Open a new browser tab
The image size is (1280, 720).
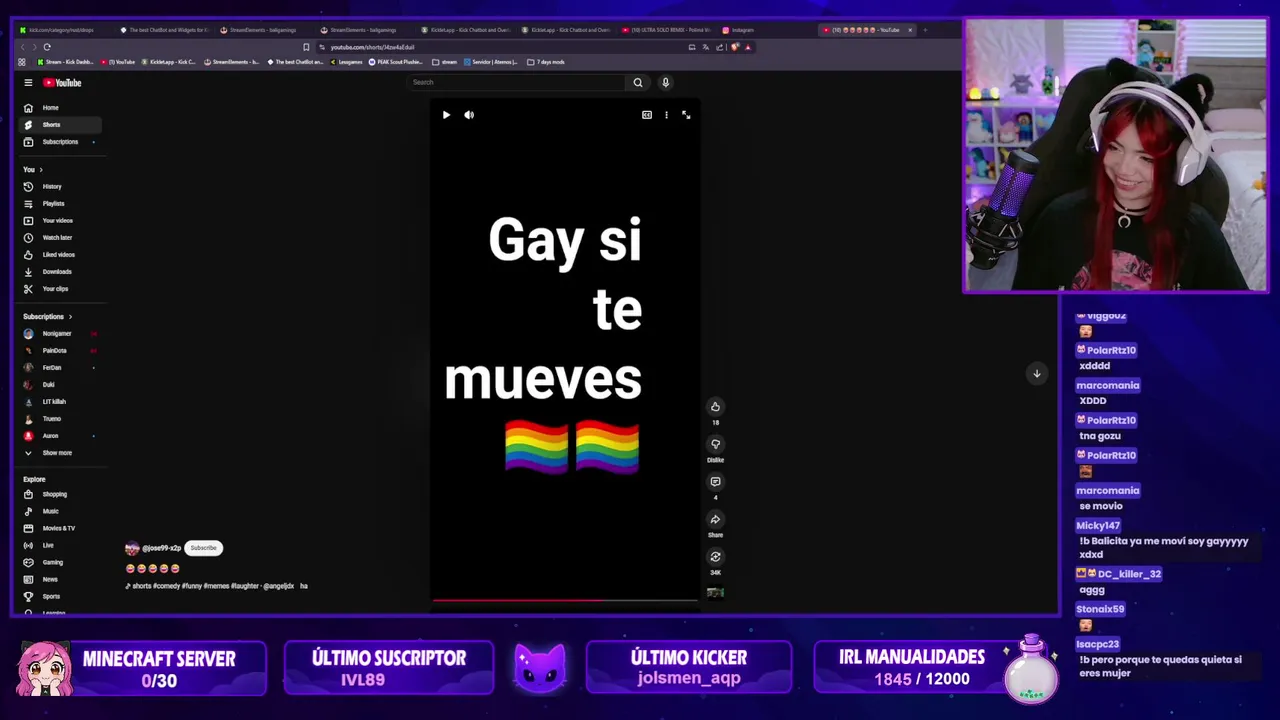click(x=925, y=30)
